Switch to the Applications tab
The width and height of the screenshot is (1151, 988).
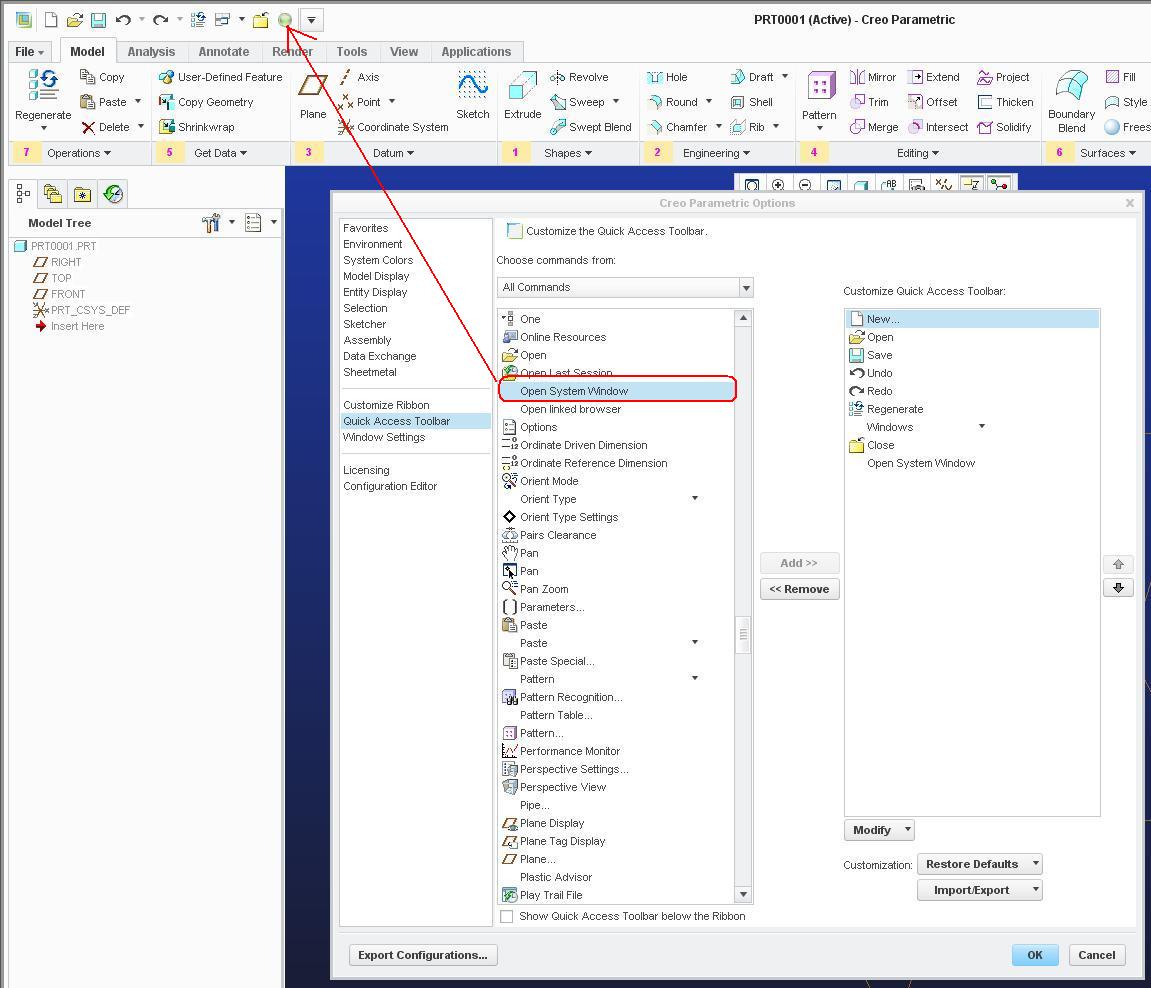click(476, 51)
